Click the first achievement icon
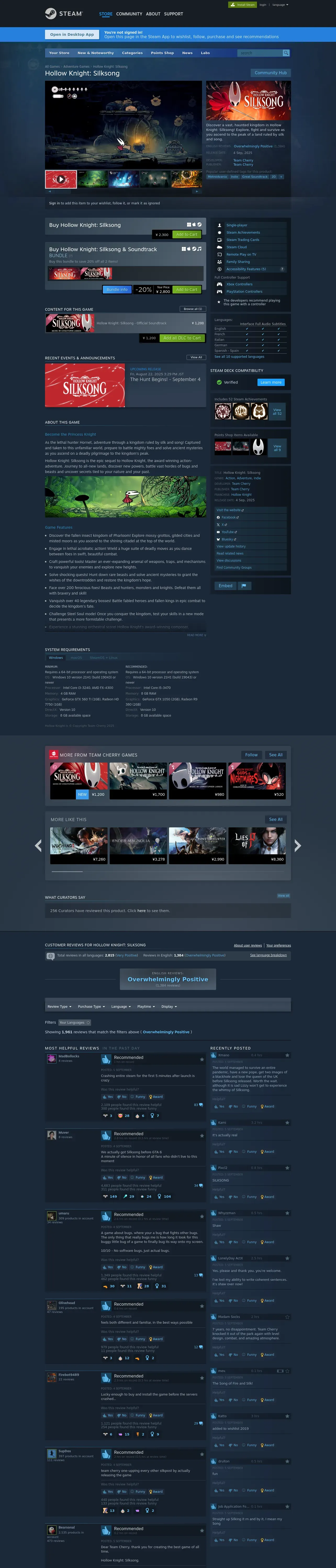Image resolution: width=336 pixels, height=1568 pixels. (x=223, y=412)
